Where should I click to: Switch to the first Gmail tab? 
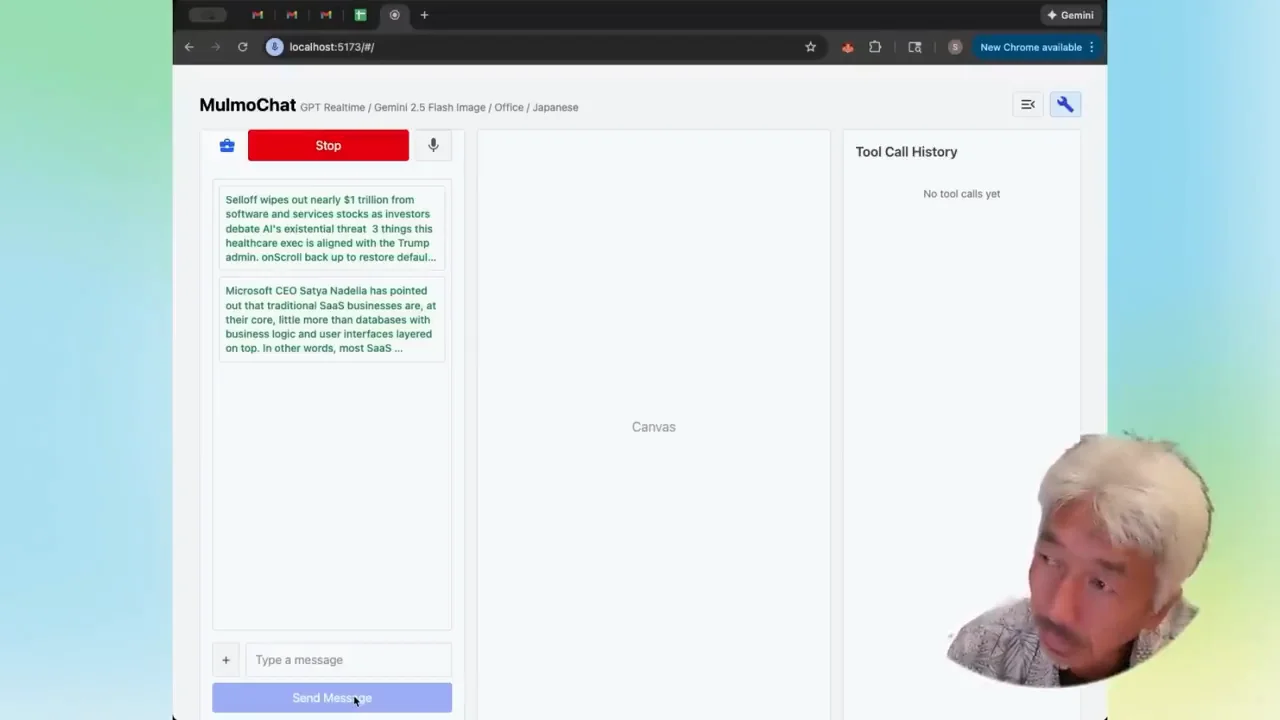258,15
